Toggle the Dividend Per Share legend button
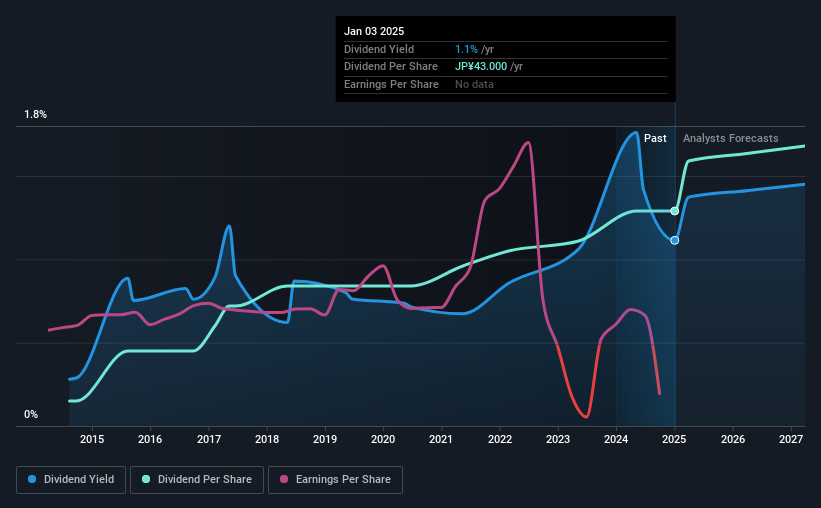This screenshot has width=821, height=508. [x=197, y=480]
